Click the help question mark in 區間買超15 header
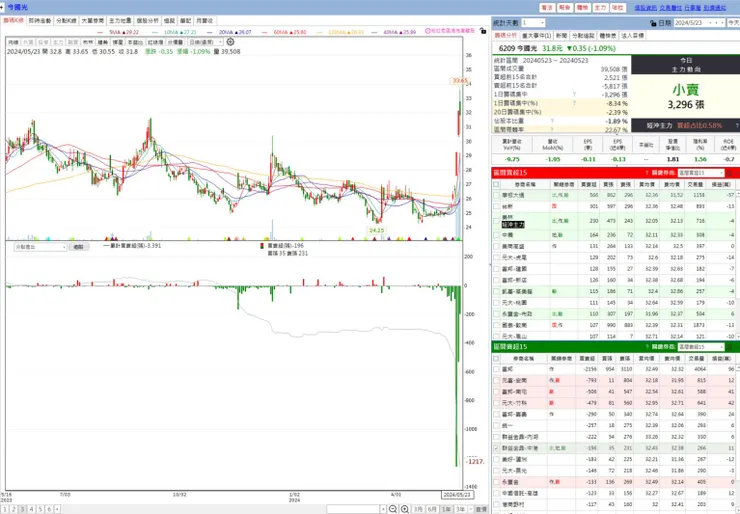Viewport: 740px width, 514px height. point(647,173)
